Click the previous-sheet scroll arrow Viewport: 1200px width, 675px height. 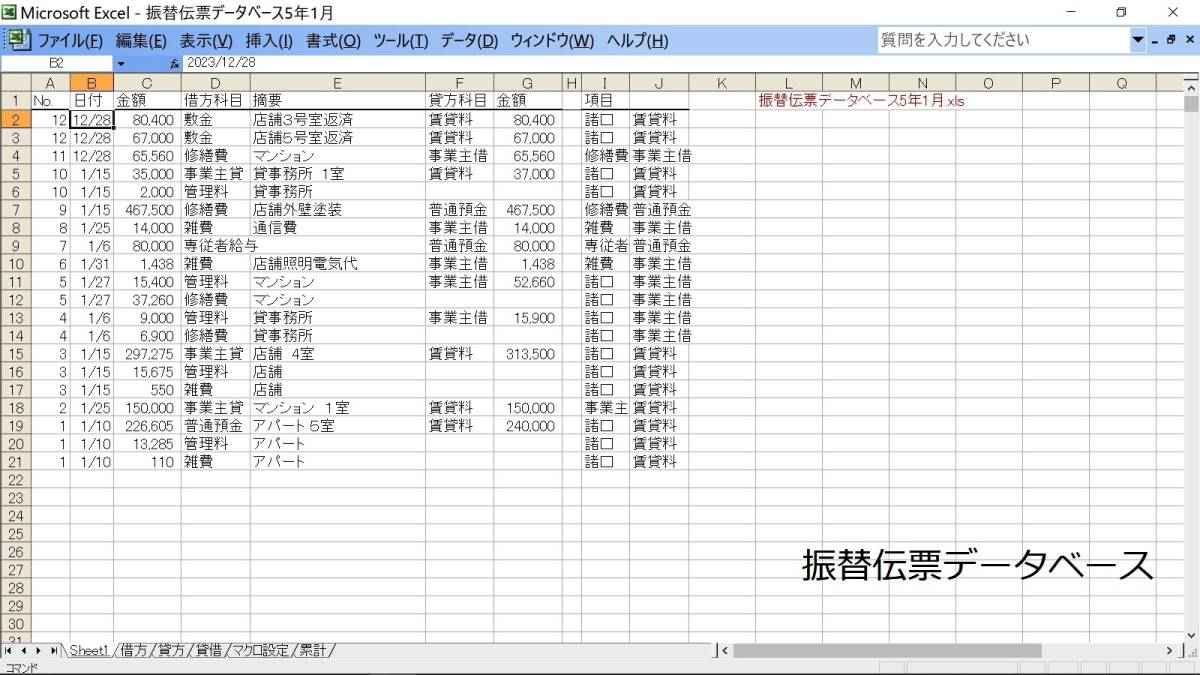[24, 650]
